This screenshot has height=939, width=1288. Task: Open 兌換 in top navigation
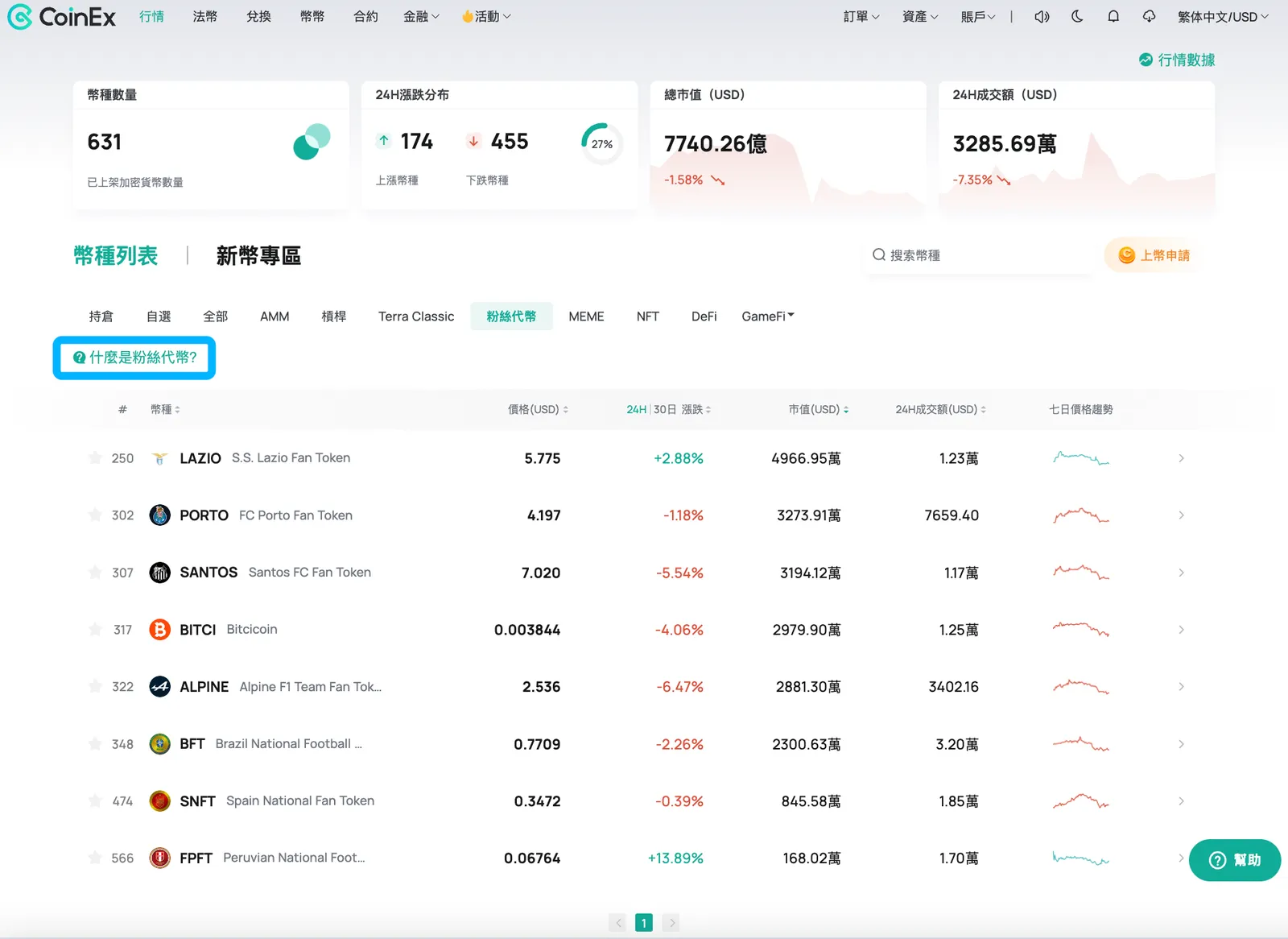click(258, 16)
